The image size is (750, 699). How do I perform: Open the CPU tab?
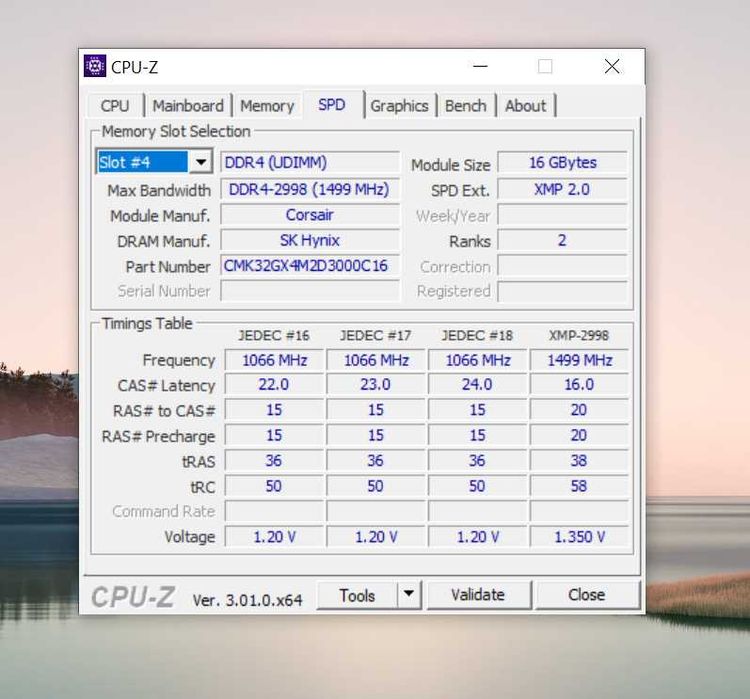click(115, 106)
